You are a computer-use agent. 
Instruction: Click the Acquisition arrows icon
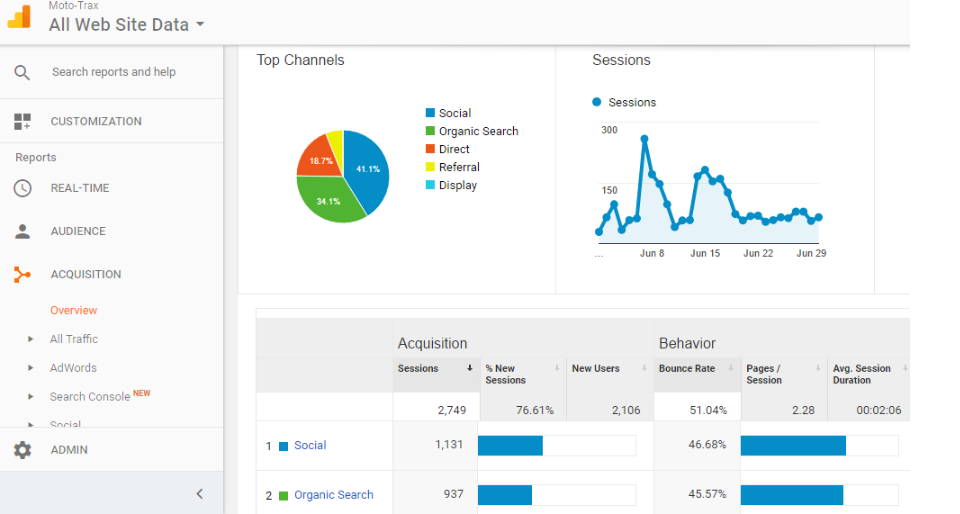pyautogui.click(x=22, y=274)
